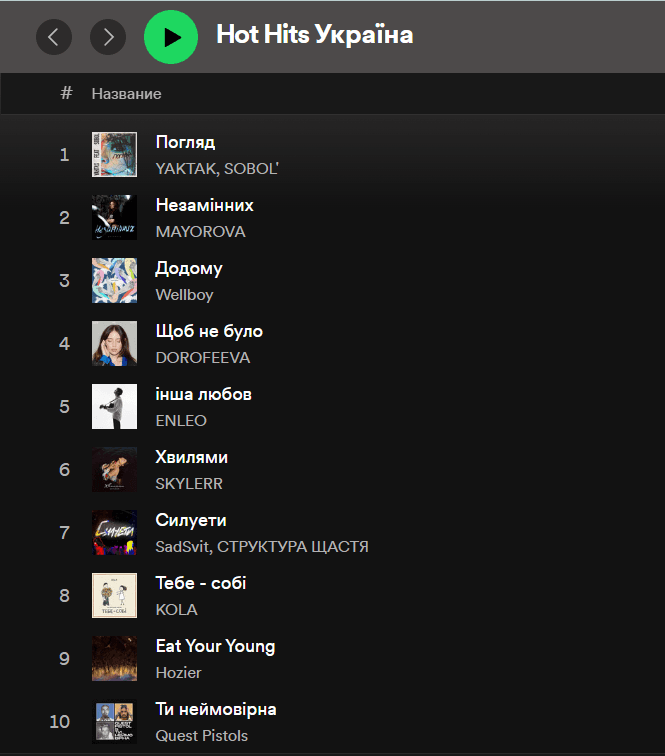The image size is (665, 756).
Task: Click the Щоб не було cover image
Action: click(114, 344)
